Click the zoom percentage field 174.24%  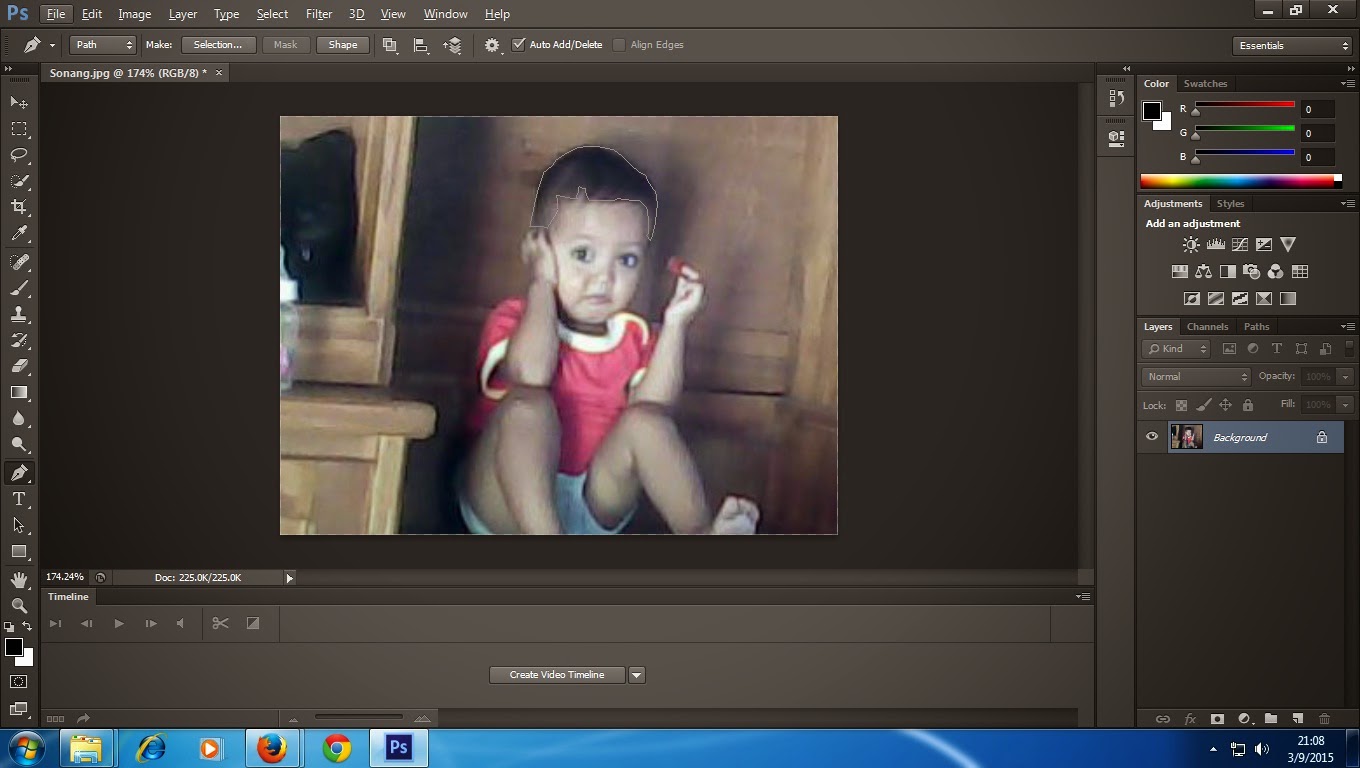click(65, 578)
